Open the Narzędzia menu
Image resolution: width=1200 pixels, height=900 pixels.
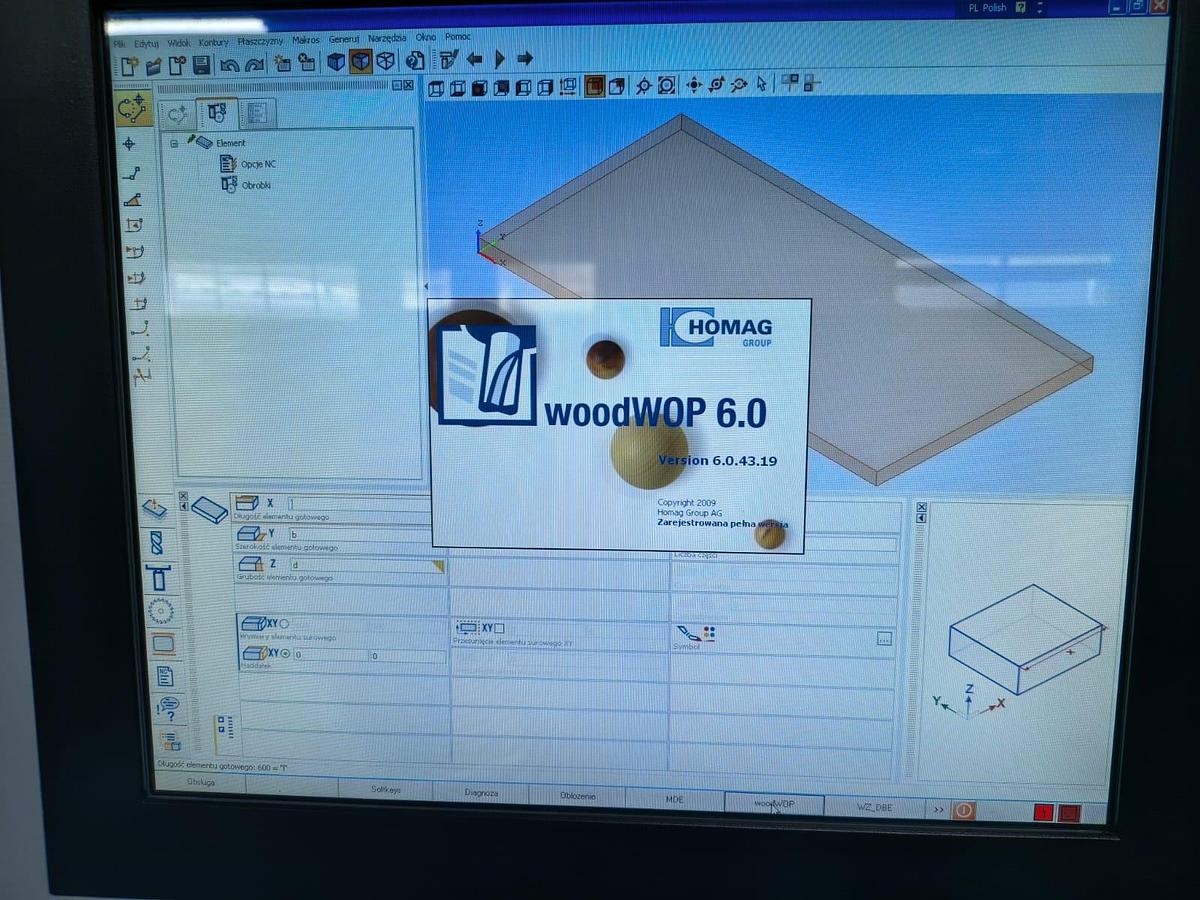[x=387, y=38]
